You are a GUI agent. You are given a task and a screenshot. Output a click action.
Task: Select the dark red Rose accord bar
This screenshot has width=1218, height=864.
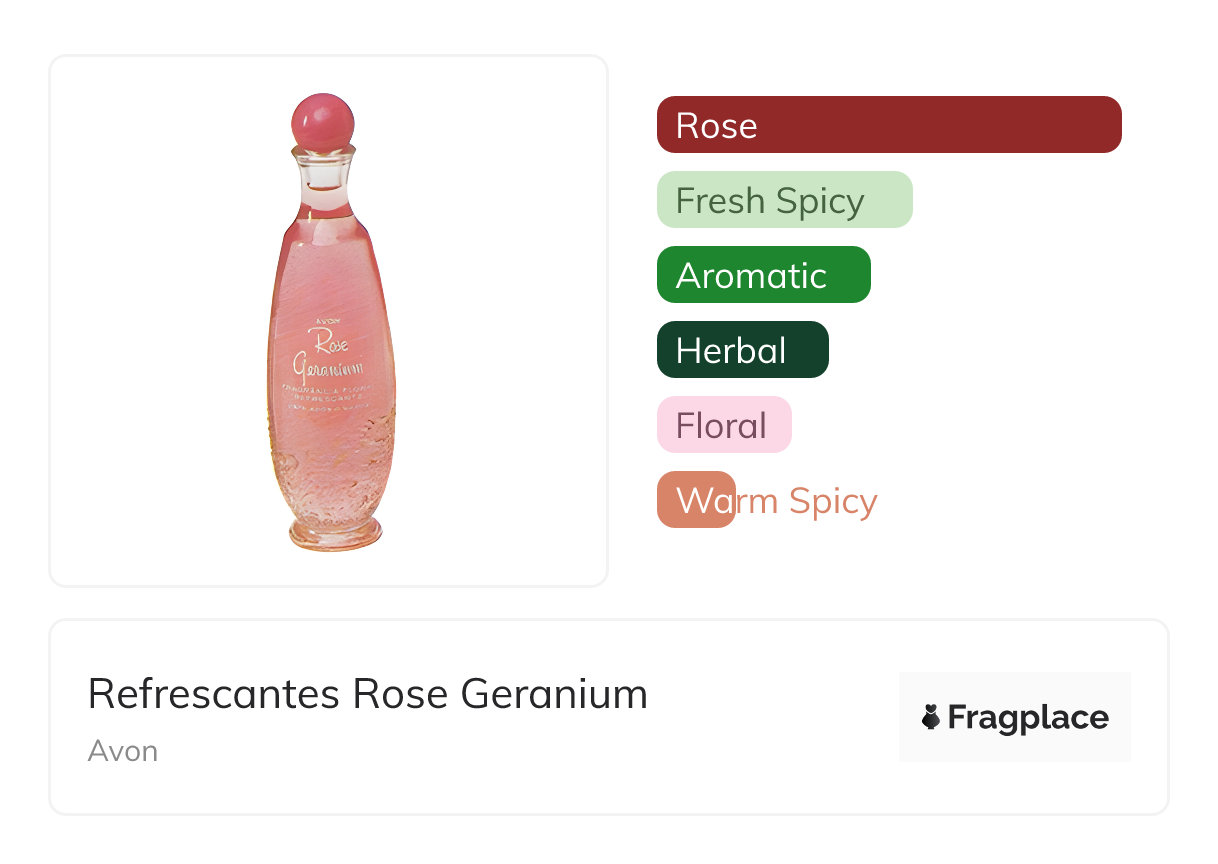[889, 125]
